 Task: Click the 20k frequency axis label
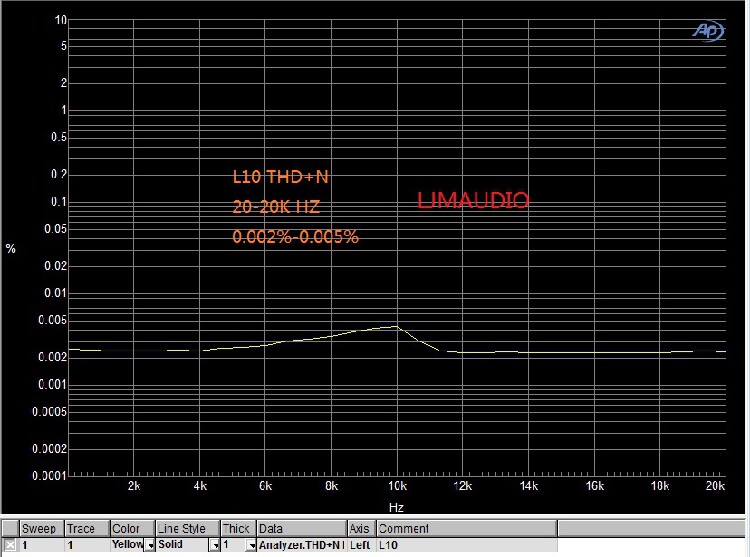pyautogui.click(x=715, y=486)
